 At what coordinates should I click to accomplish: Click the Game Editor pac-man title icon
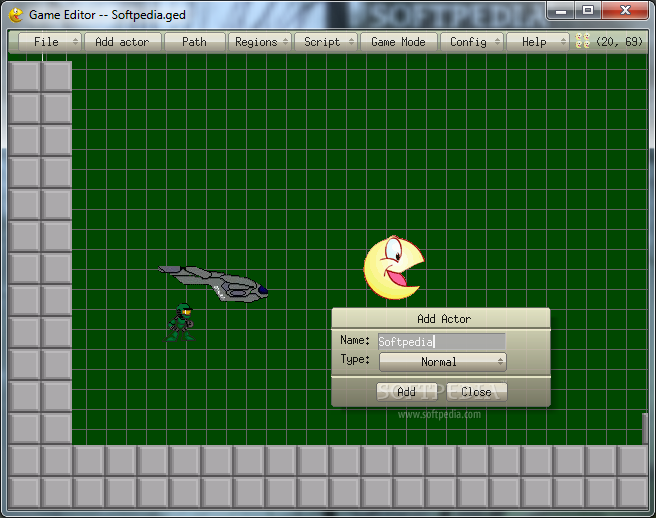(x=16, y=15)
